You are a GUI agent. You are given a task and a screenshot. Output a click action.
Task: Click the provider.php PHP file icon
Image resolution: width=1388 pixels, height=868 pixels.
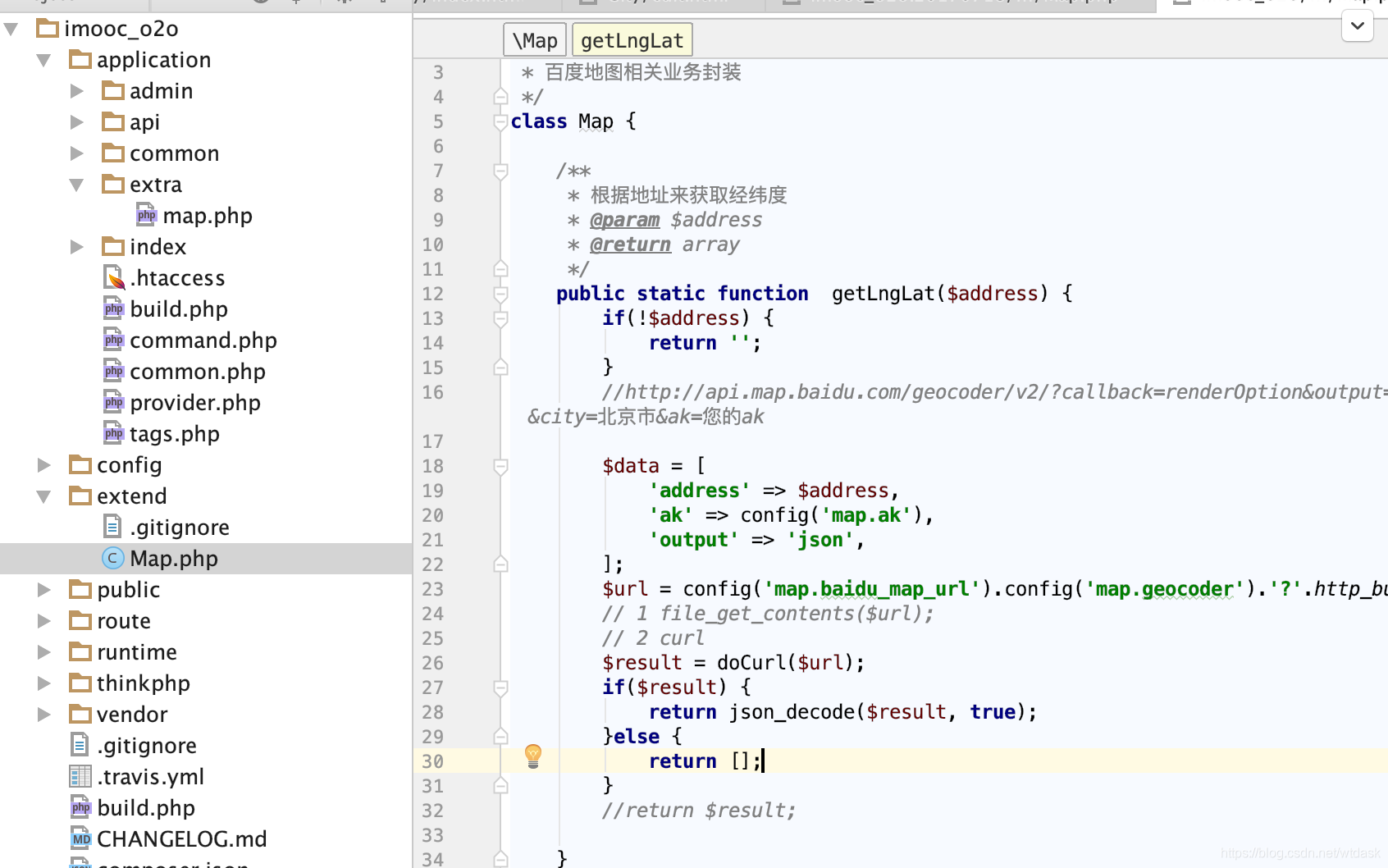point(113,402)
